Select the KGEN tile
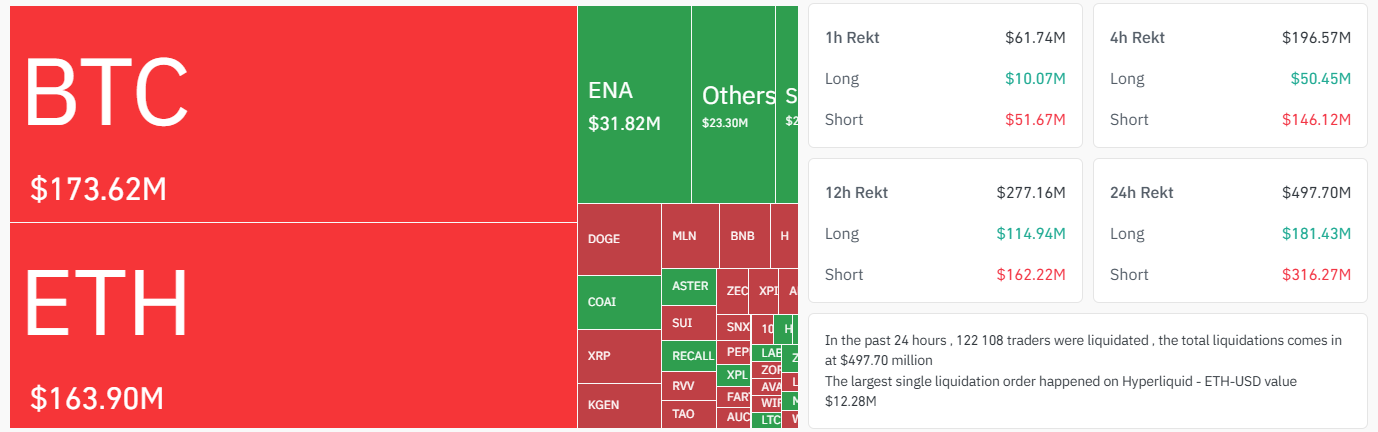Screen dimensions: 1378x432 point(619,405)
